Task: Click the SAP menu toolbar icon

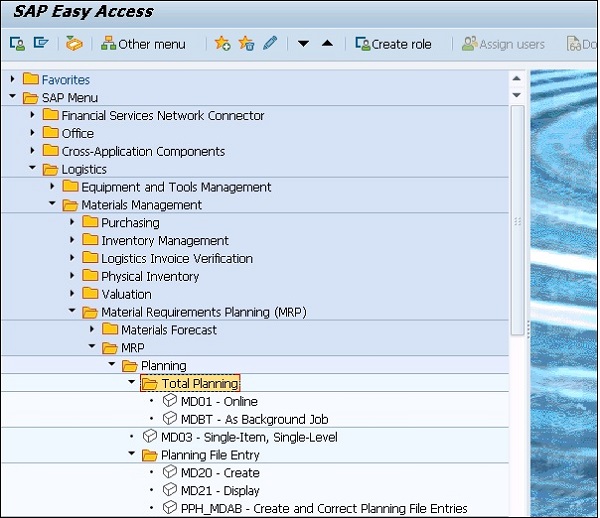Action: pos(41,43)
